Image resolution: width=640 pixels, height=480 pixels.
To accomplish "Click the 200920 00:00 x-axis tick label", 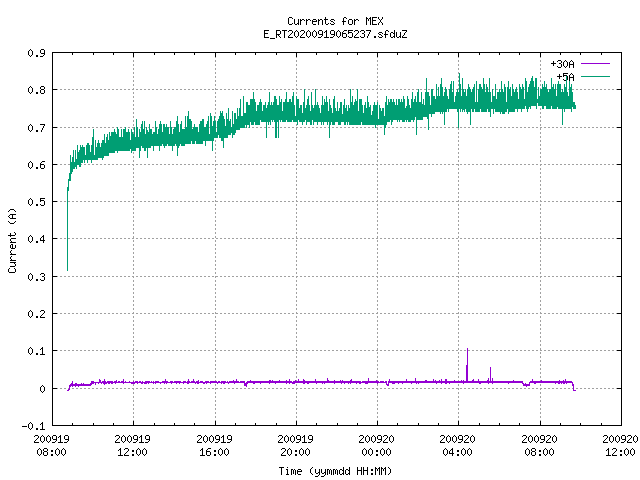I will coord(376,445).
